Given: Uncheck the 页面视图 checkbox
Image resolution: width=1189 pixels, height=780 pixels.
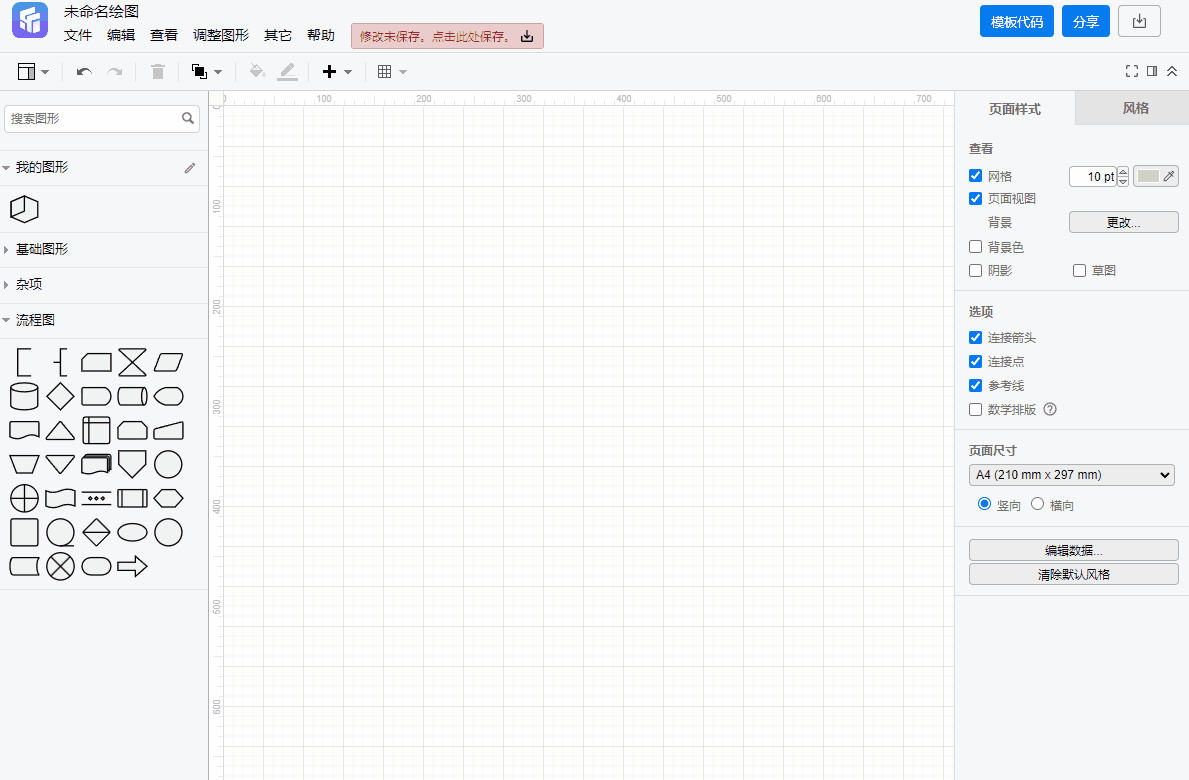Looking at the screenshot, I should pos(976,199).
